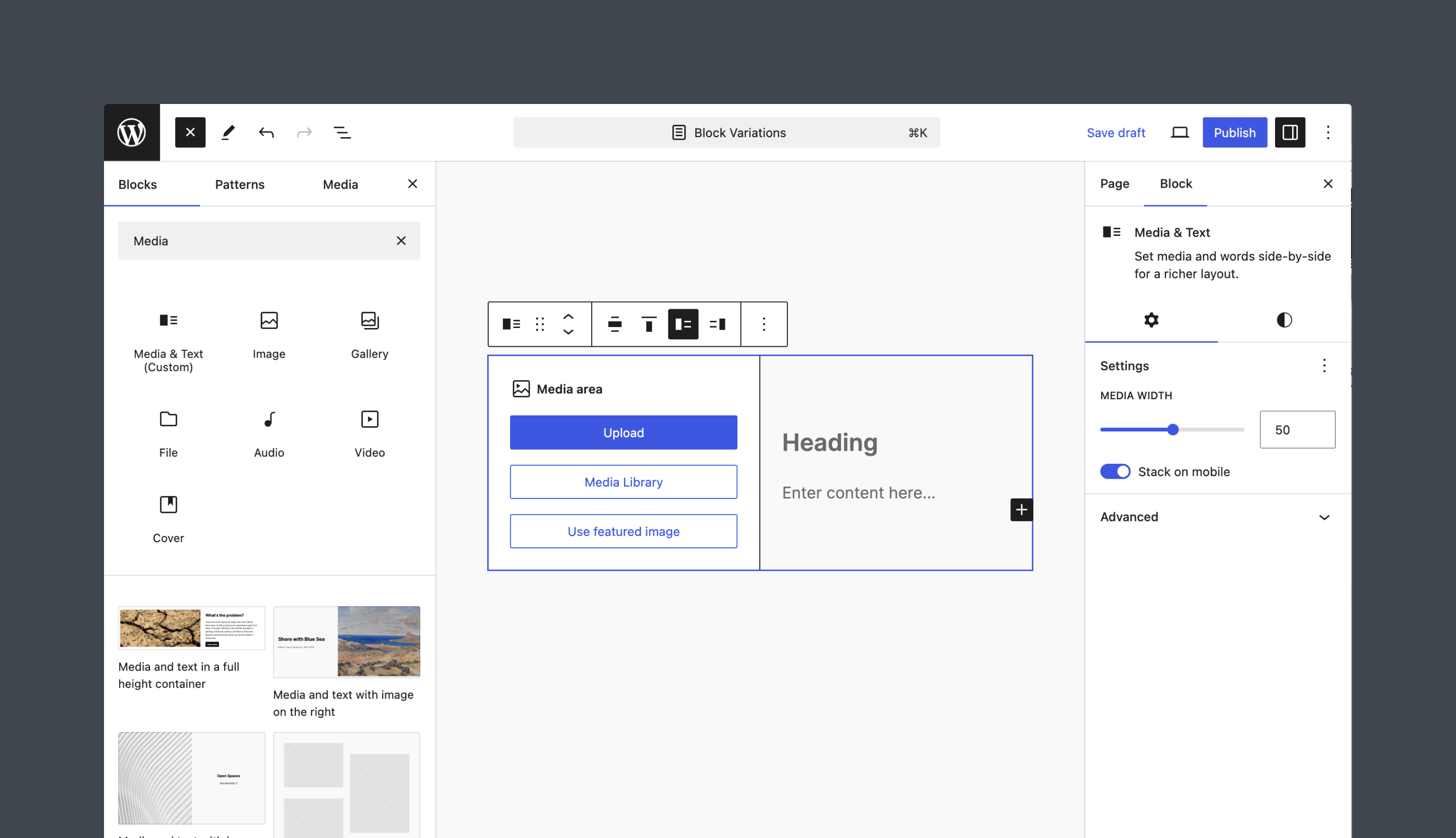Insert Media & Text (Custom) block
Screen dimensions: 1456x838
168,342
